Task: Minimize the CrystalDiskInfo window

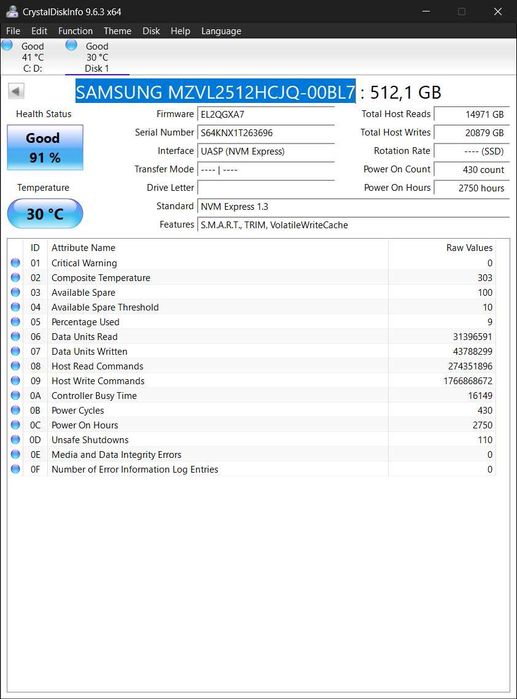Action: pos(426,12)
